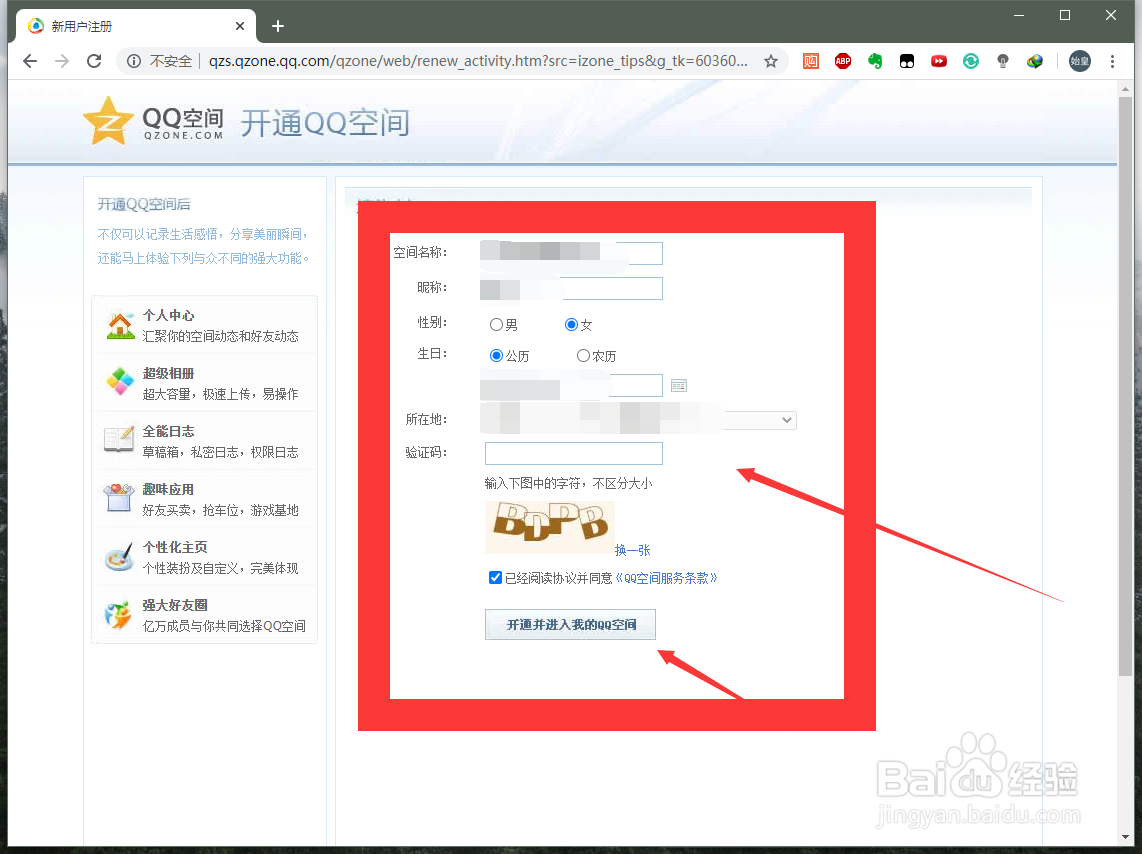Click the 全能日志 notebook icon
The width and height of the screenshot is (1142, 854).
(120, 439)
